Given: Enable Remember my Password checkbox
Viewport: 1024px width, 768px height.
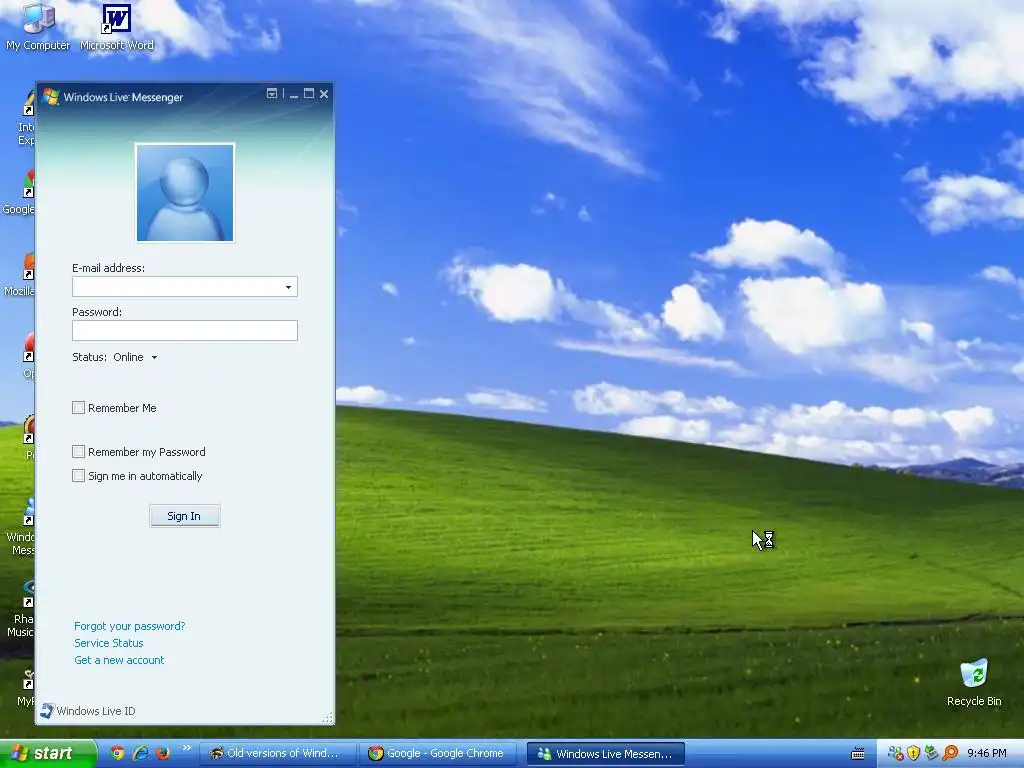Looking at the screenshot, I should pyautogui.click(x=78, y=451).
